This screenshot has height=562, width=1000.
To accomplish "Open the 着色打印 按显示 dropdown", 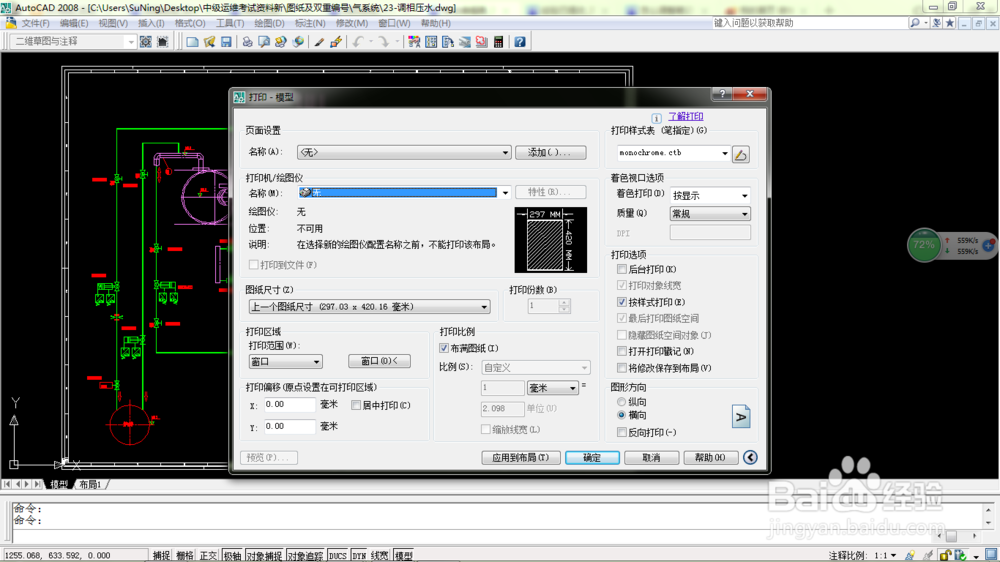I will coord(710,195).
